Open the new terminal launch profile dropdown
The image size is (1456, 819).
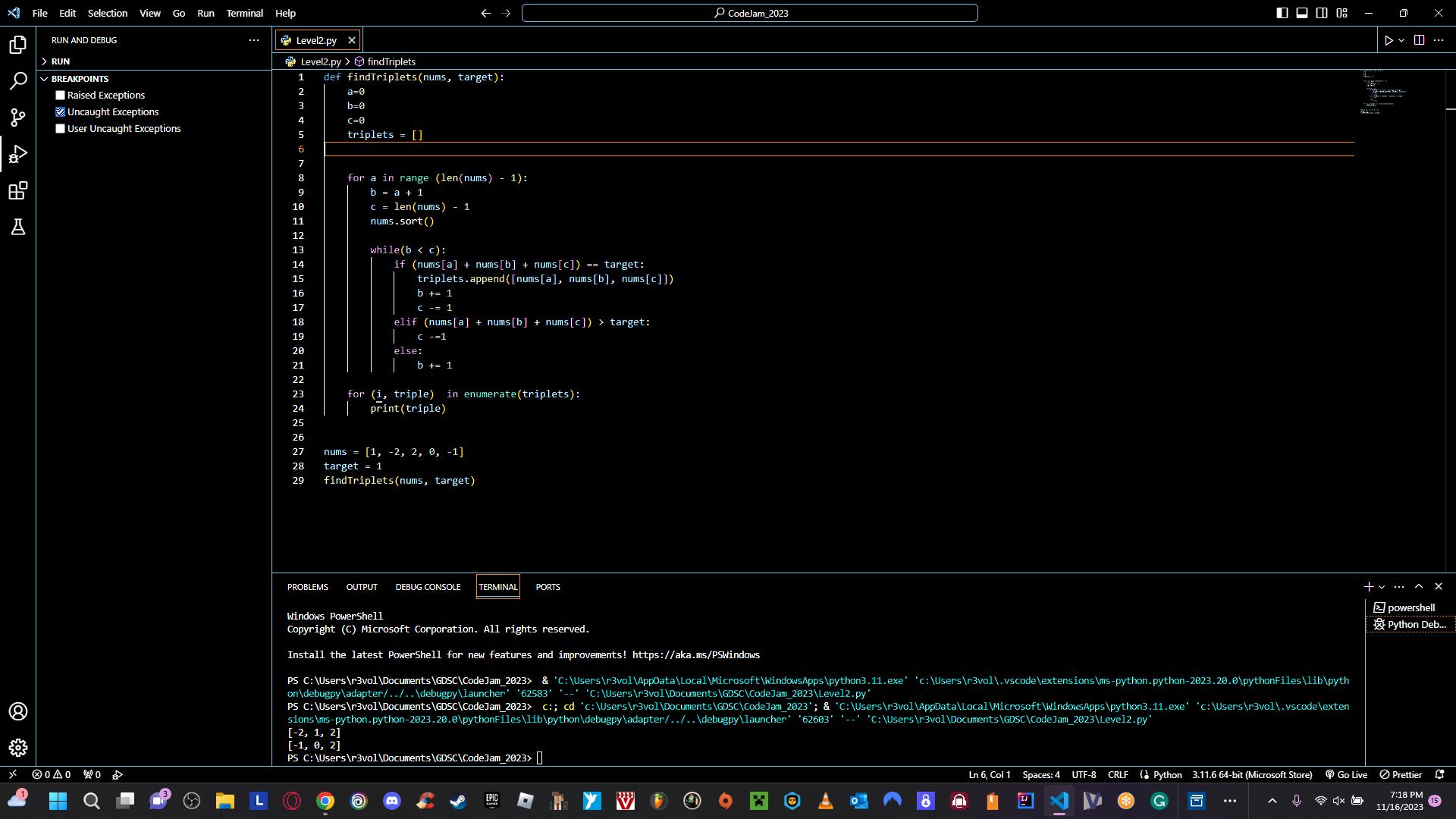click(x=1382, y=587)
